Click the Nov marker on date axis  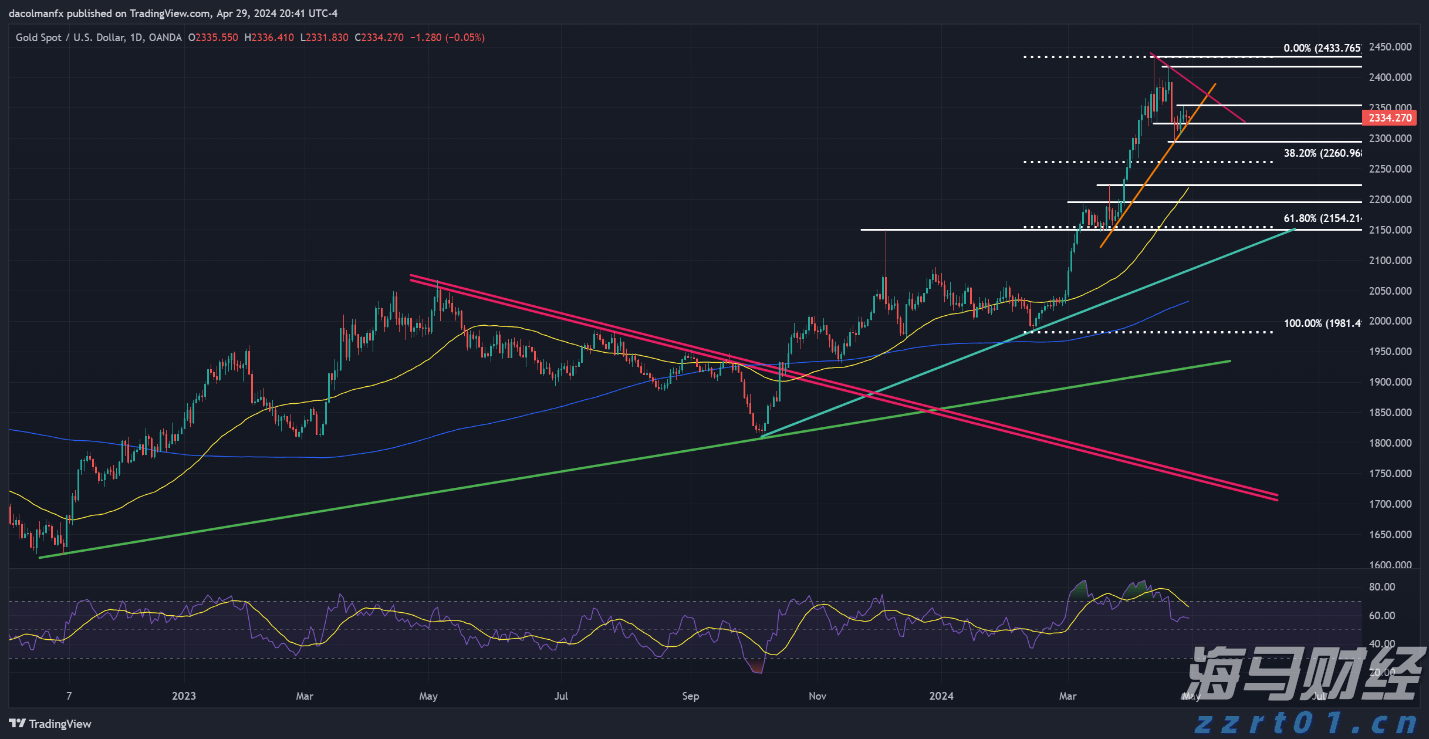click(x=817, y=695)
